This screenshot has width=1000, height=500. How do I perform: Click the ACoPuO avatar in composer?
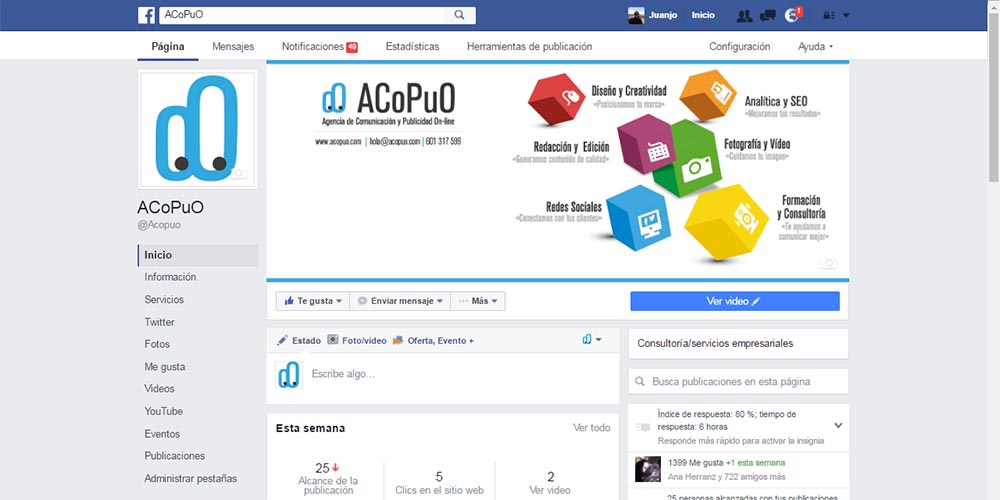[x=289, y=374]
